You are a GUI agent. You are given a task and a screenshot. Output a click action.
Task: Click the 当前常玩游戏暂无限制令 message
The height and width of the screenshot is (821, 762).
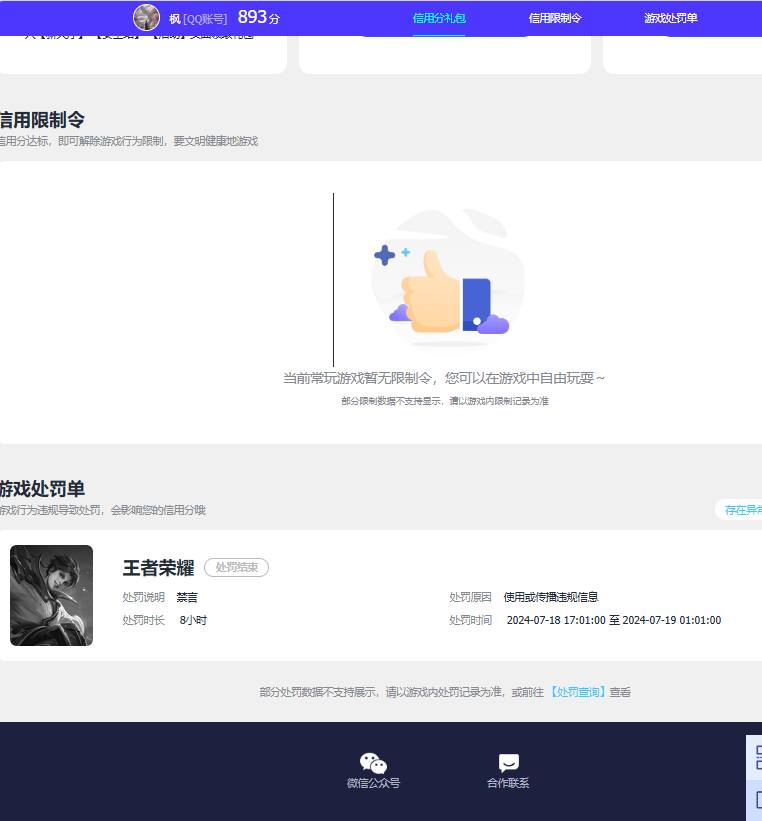click(x=444, y=378)
